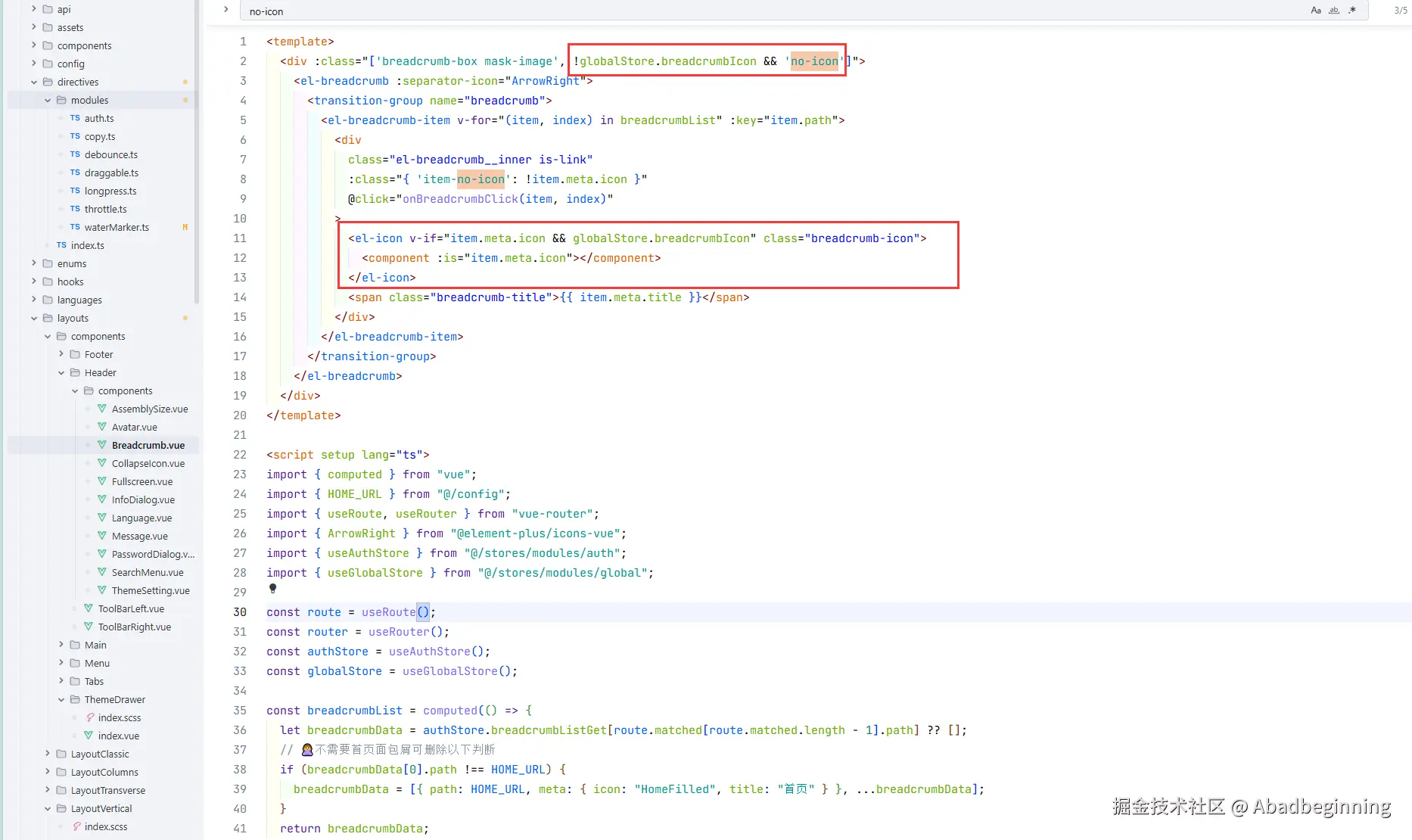Viewport: 1412px width, 840px height.
Task: Click the TypeScript icon of longpress.ts
Action: pyautogui.click(x=75, y=191)
